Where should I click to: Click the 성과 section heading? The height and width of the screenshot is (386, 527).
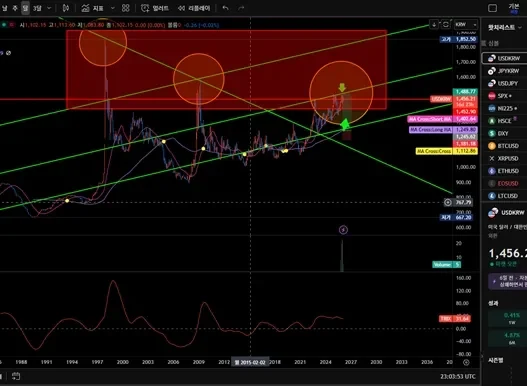coord(493,303)
